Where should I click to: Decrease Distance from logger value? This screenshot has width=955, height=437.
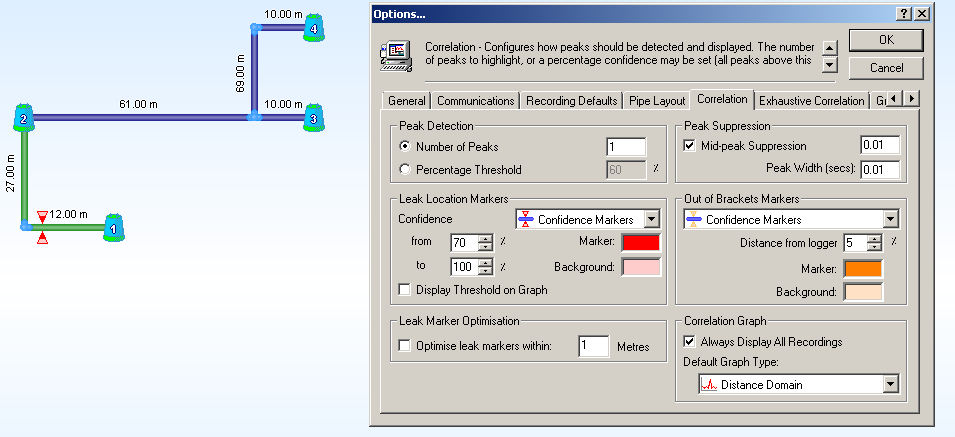click(x=875, y=248)
